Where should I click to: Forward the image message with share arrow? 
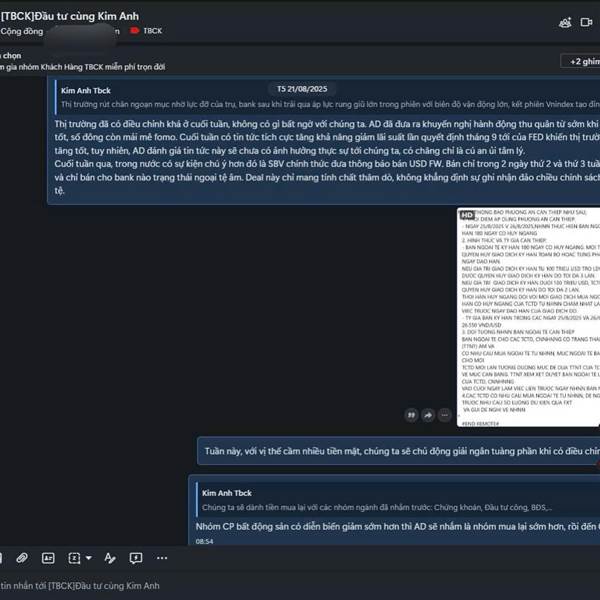tap(428, 415)
